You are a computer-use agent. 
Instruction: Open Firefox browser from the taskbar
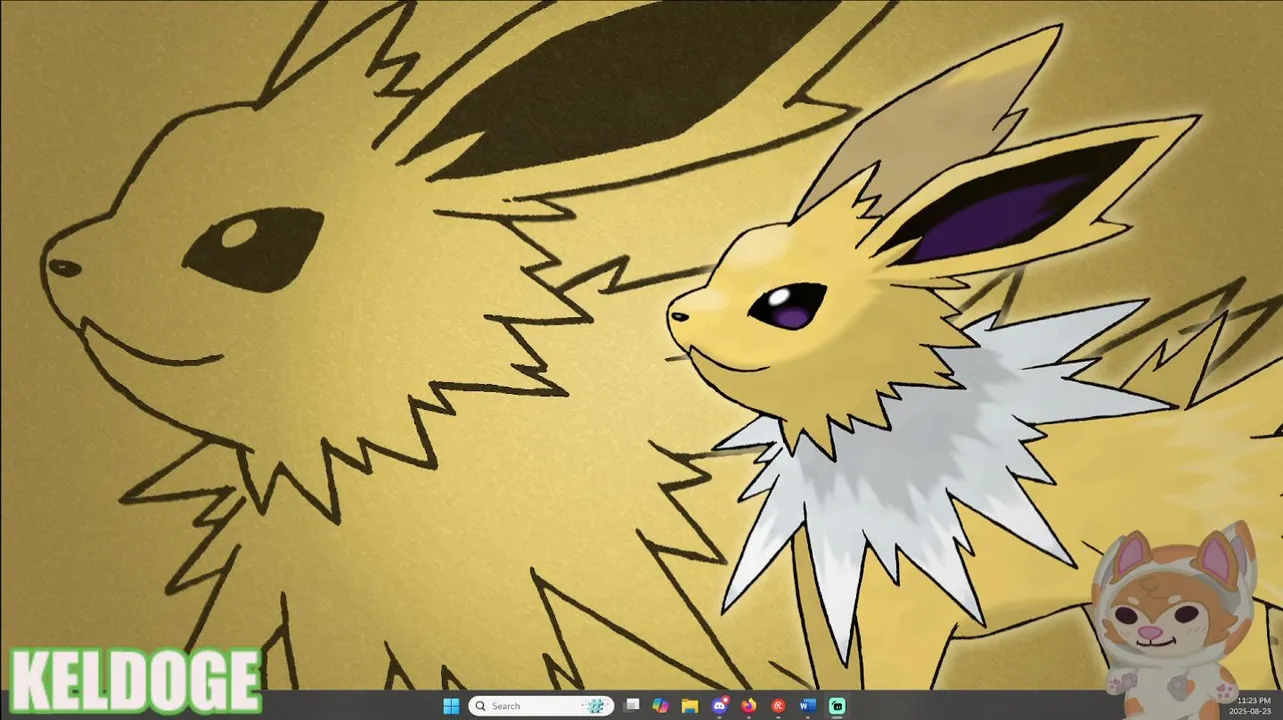749,706
